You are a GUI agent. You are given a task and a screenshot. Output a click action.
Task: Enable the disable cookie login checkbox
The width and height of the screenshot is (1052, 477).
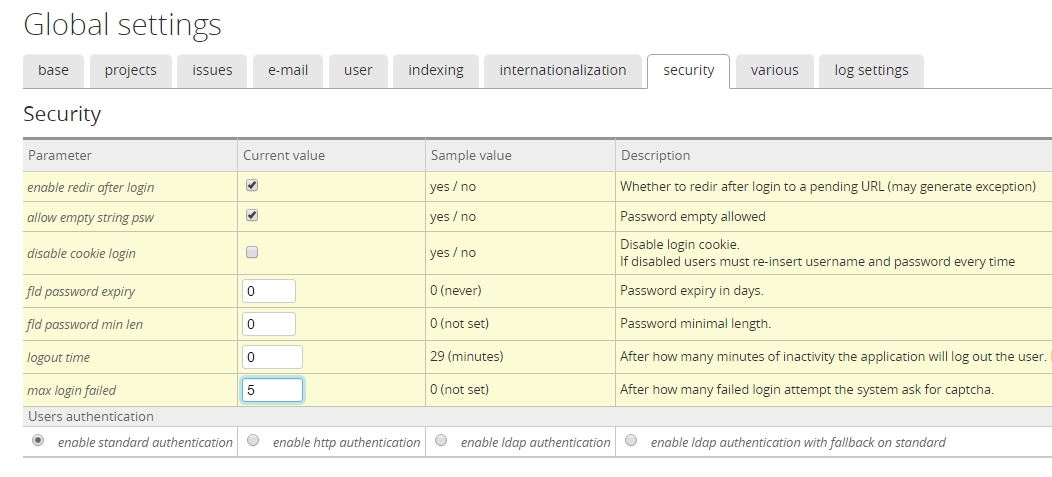tap(252, 253)
